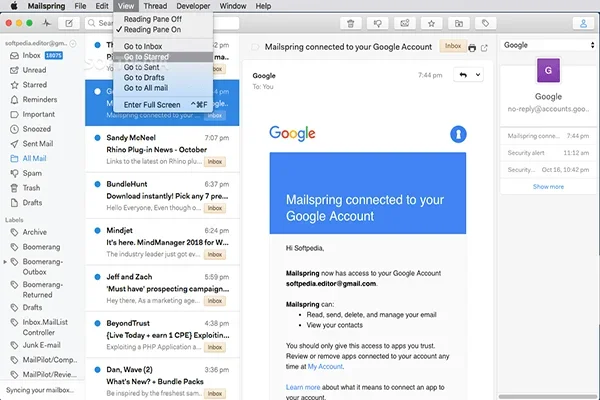This screenshot has width=600, height=400.
Task: Click the mark as unread envelope icon
Action: [405, 23]
